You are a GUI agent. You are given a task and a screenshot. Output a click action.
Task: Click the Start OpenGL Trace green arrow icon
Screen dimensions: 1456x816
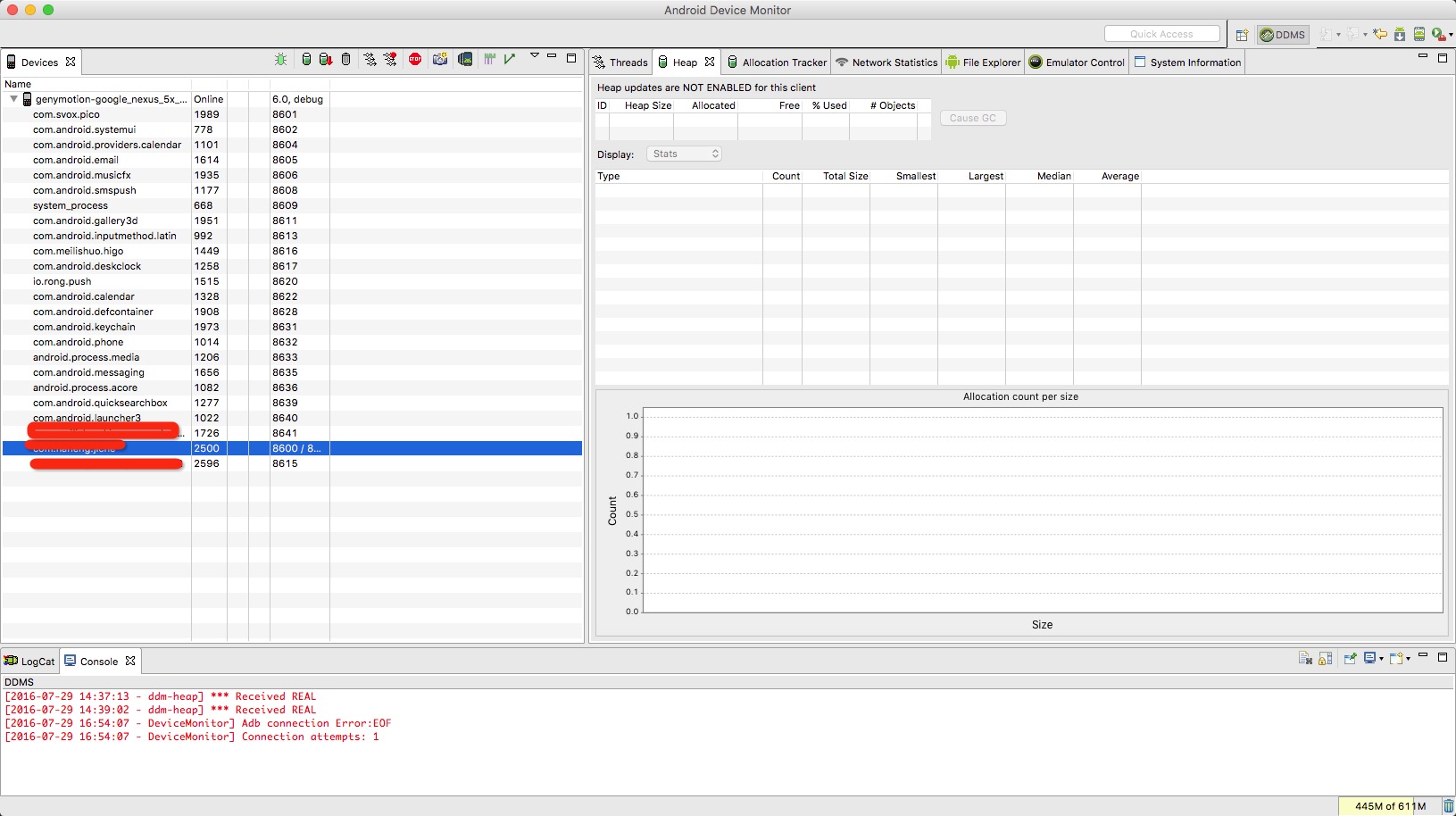pos(510,60)
